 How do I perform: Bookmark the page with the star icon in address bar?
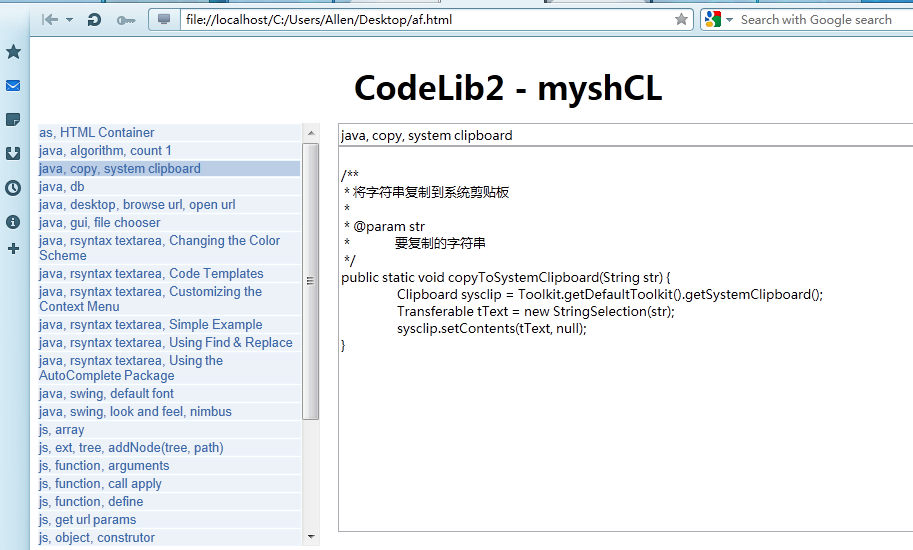[681, 20]
